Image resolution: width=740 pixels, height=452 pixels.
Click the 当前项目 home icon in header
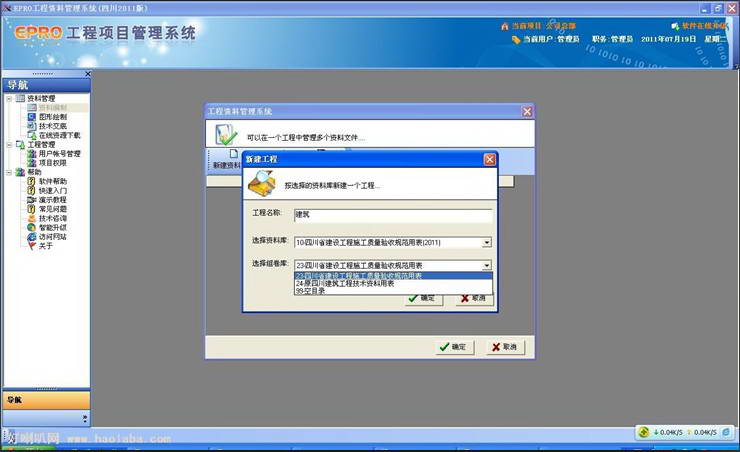(x=505, y=26)
